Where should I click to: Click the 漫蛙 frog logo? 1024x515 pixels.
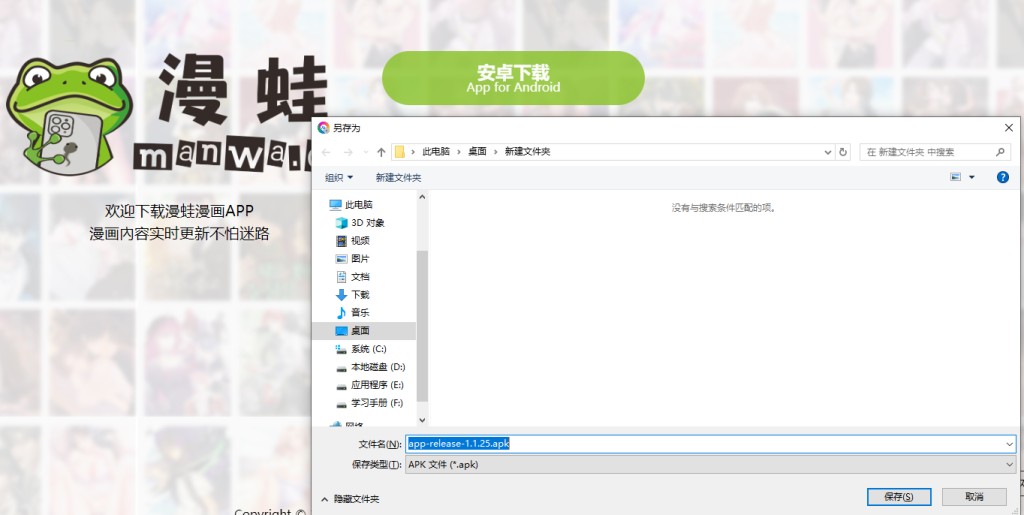click(69, 116)
